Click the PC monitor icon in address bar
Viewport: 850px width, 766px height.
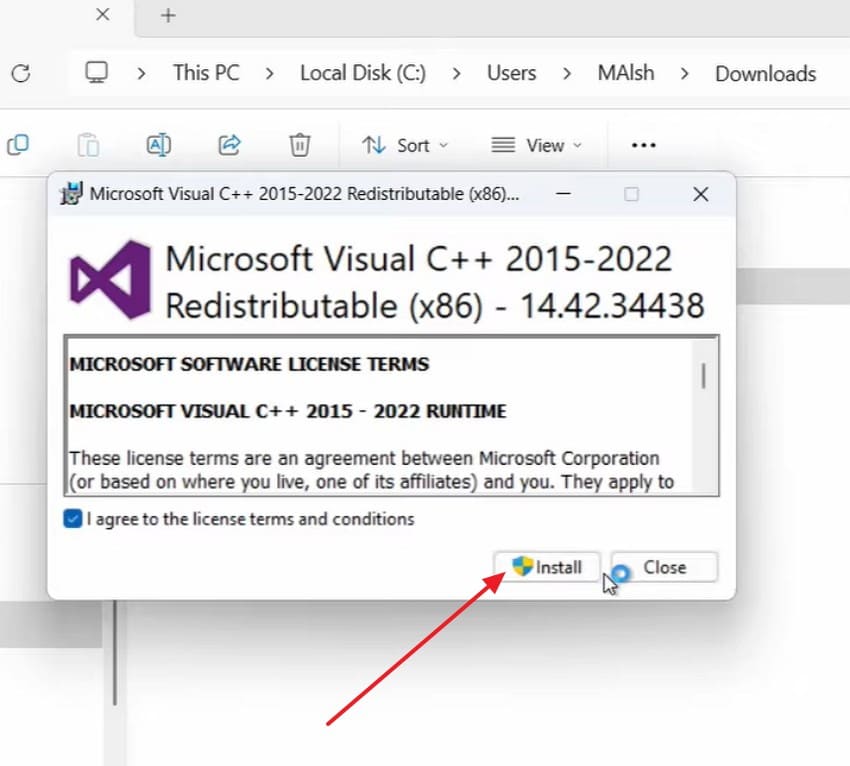pos(96,72)
